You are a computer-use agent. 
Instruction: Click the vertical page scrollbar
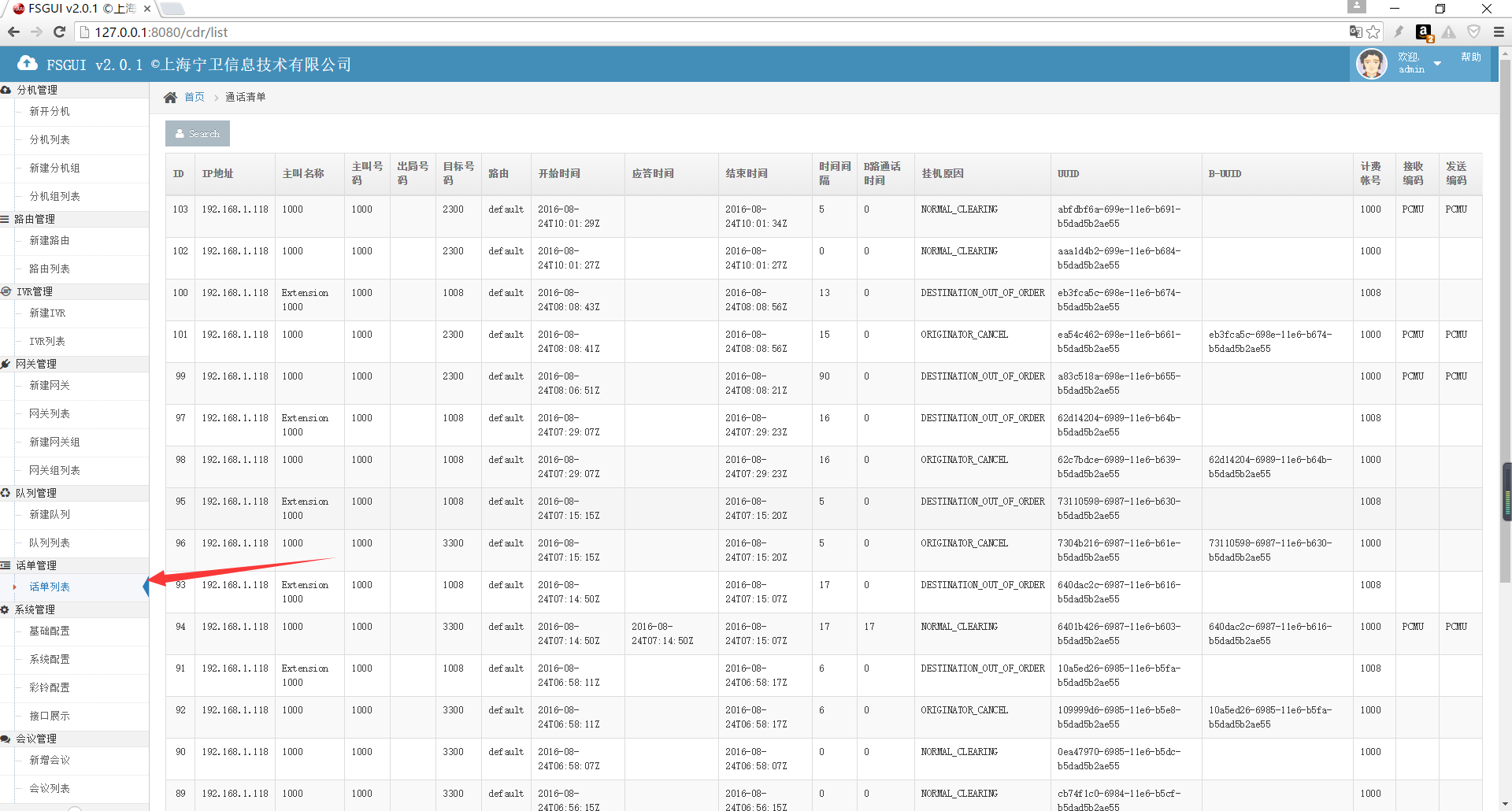click(1505, 315)
